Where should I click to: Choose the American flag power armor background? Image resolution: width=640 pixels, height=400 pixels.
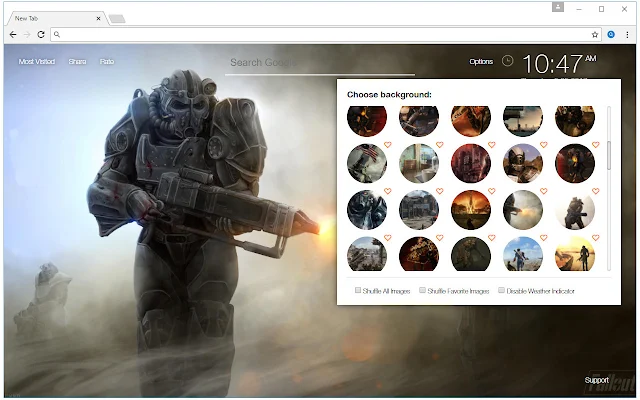pos(367,163)
